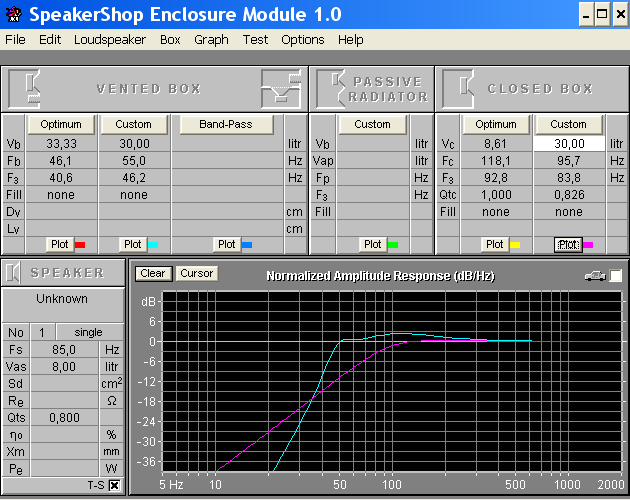
Task: Open the File menu
Action: tap(15, 40)
